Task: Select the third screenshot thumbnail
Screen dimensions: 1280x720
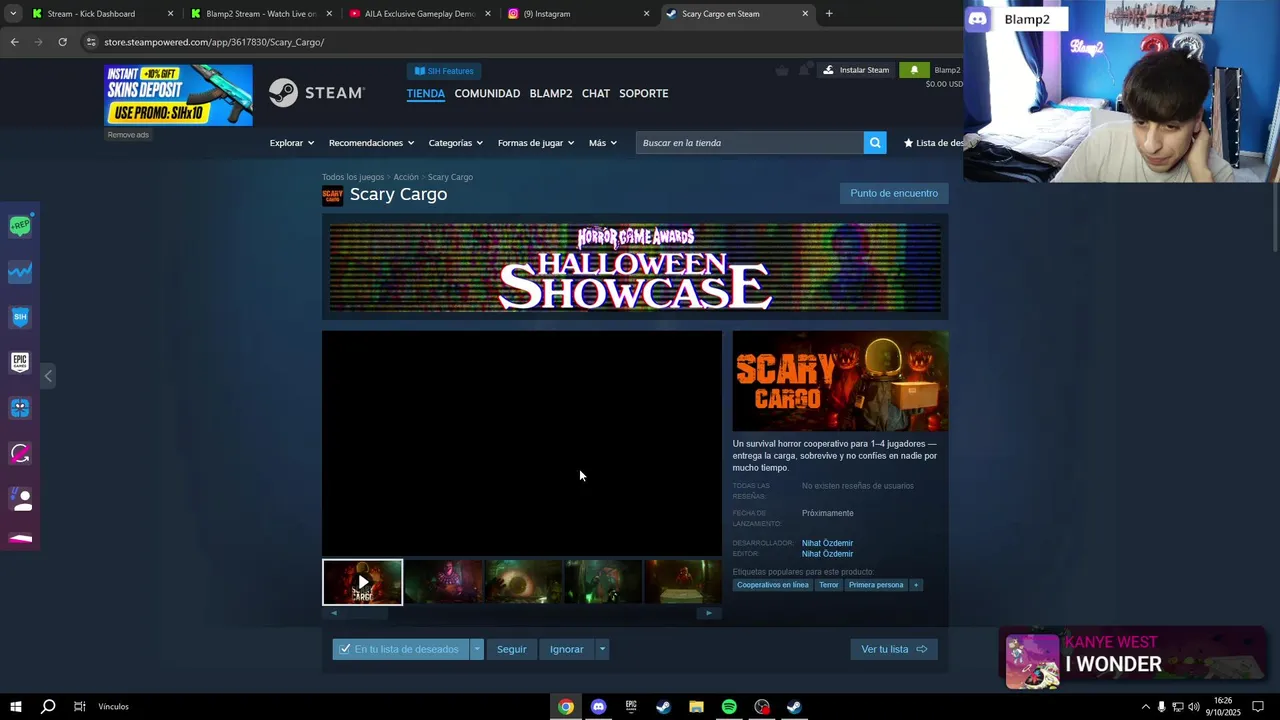Action: coord(523,581)
